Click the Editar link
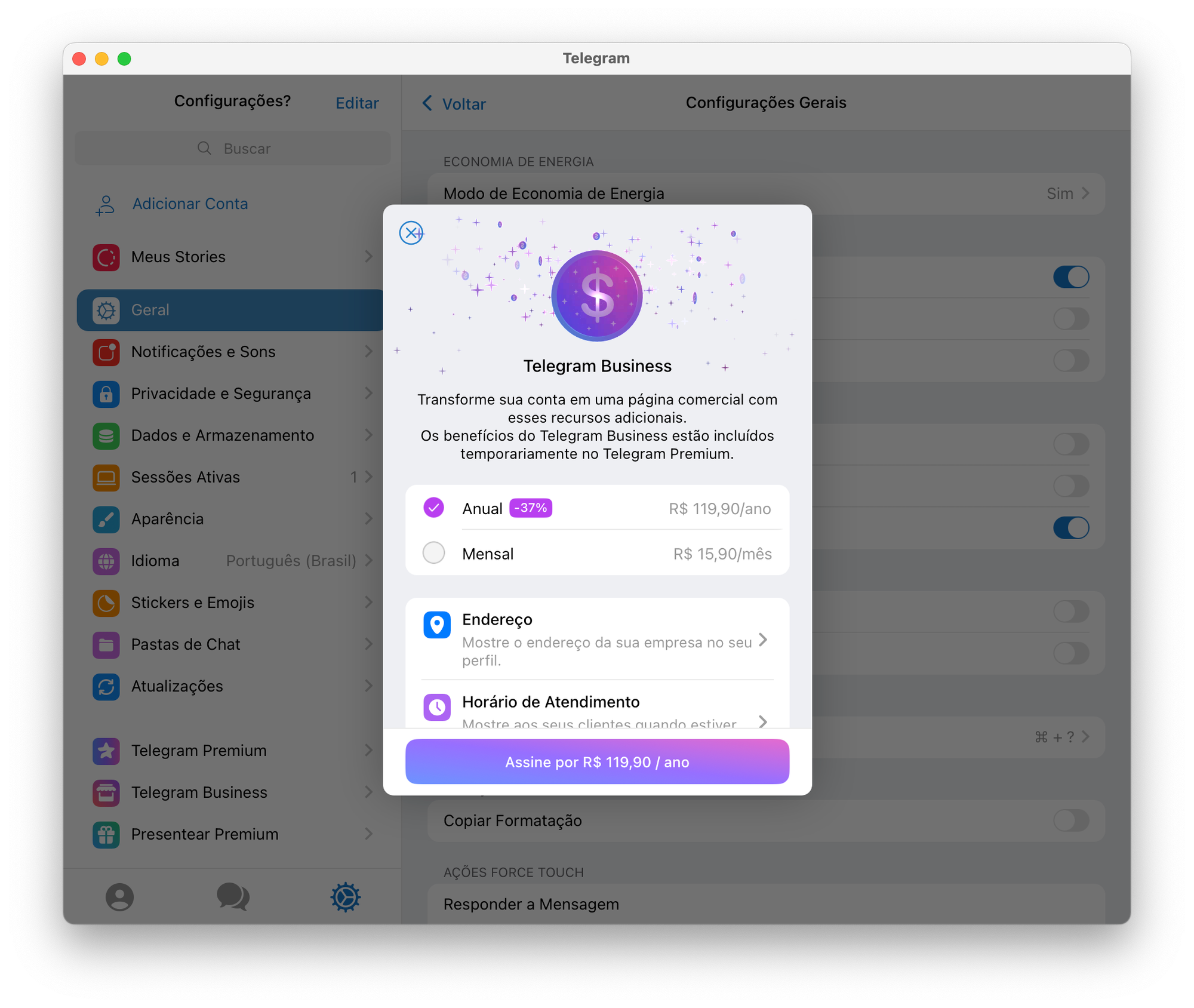 pos(357,103)
